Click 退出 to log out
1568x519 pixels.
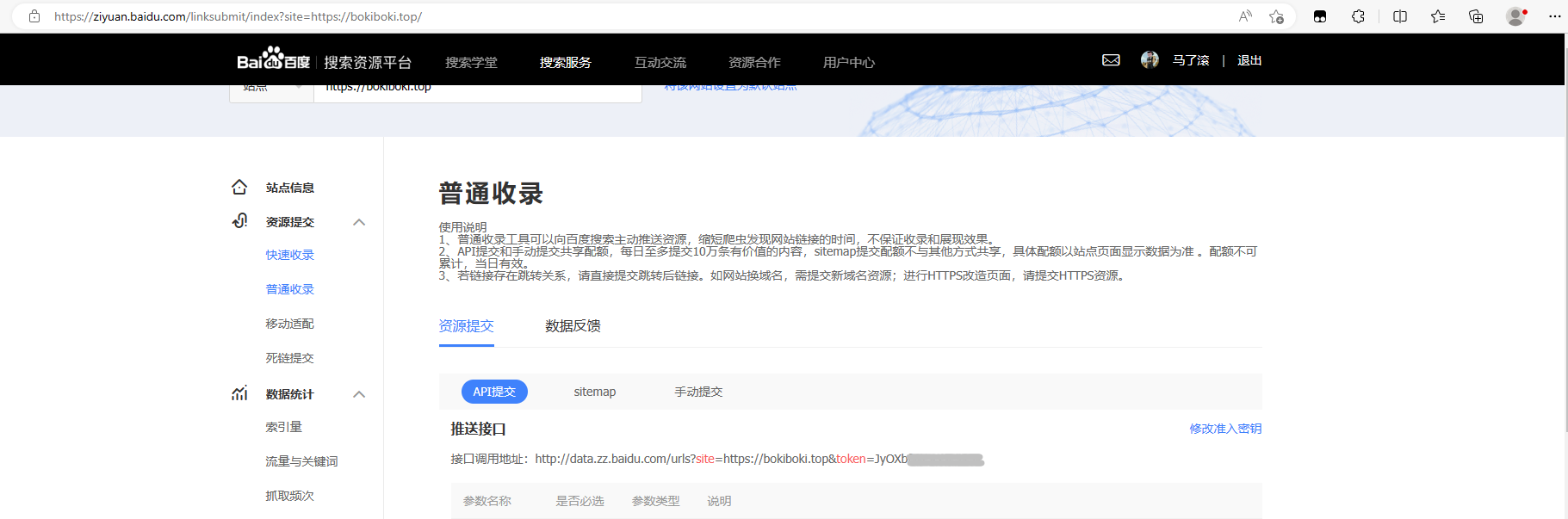click(x=1249, y=60)
